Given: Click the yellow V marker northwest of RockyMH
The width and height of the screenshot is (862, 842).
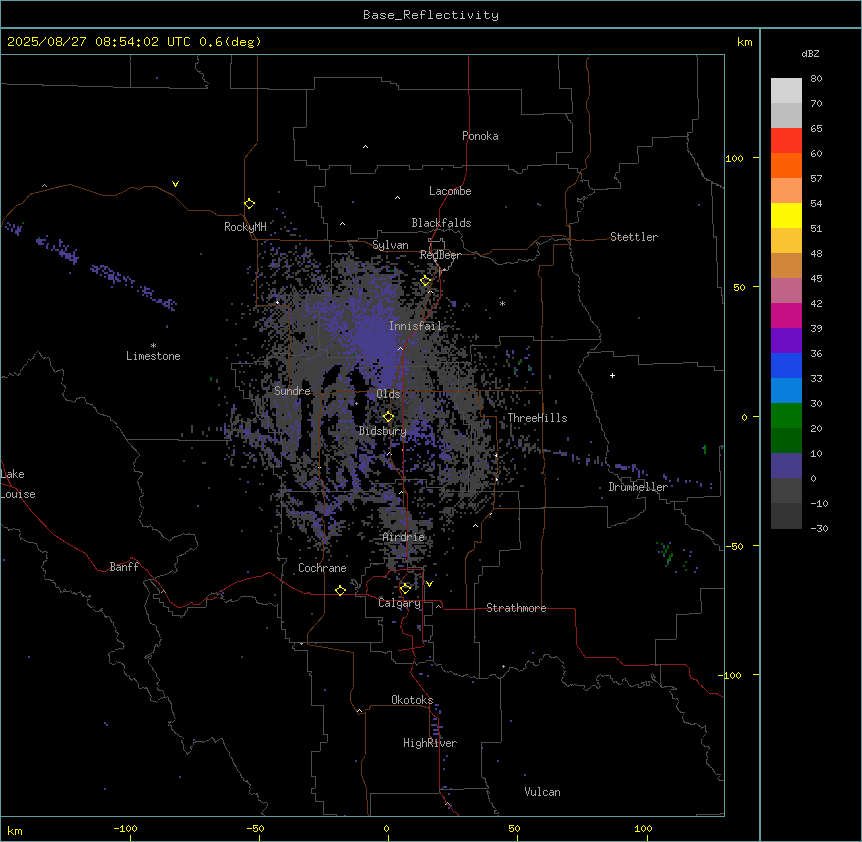Looking at the screenshot, I should click(x=175, y=184).
